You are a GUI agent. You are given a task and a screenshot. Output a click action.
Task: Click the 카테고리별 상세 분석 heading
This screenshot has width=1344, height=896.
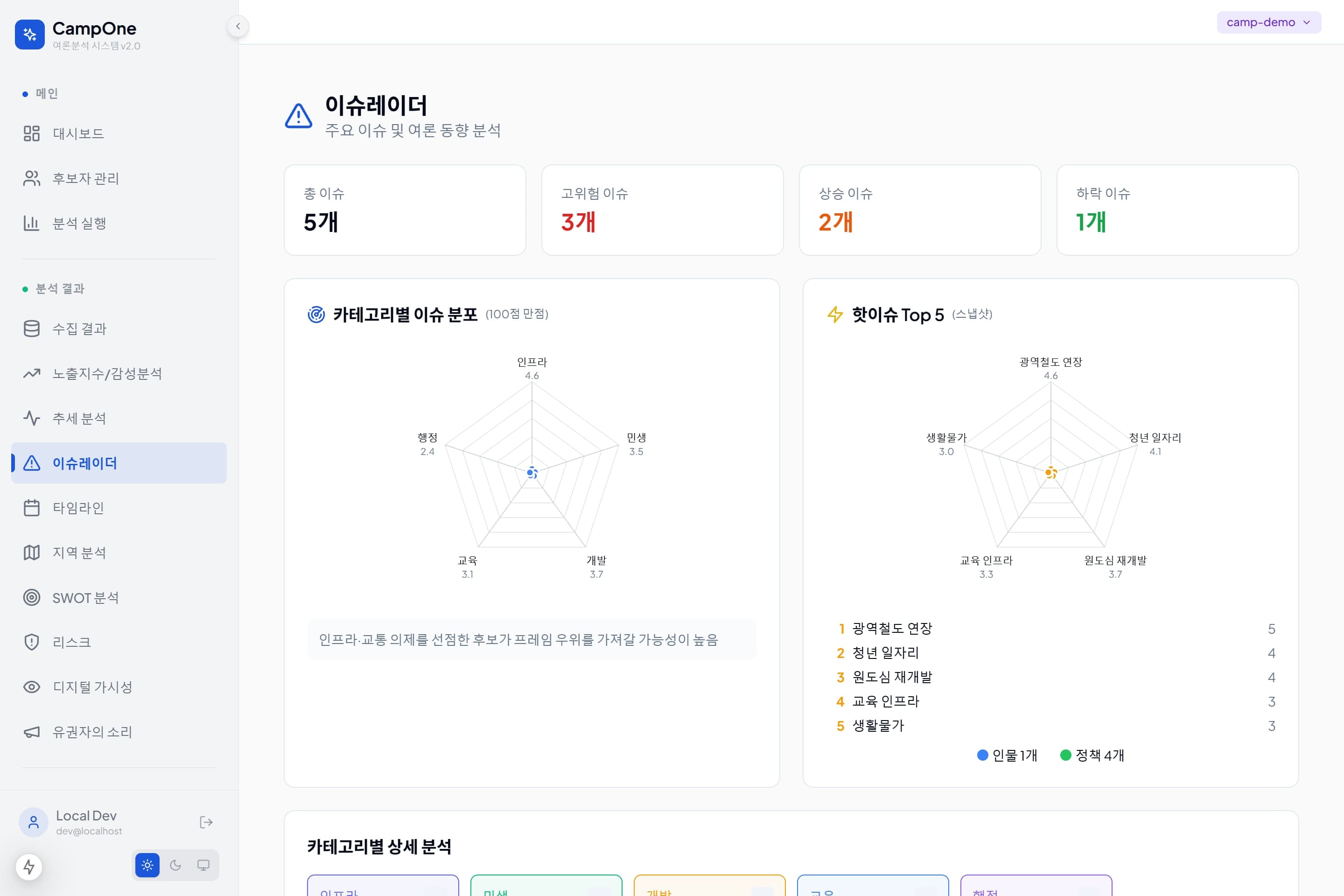(x=379, y=846)
